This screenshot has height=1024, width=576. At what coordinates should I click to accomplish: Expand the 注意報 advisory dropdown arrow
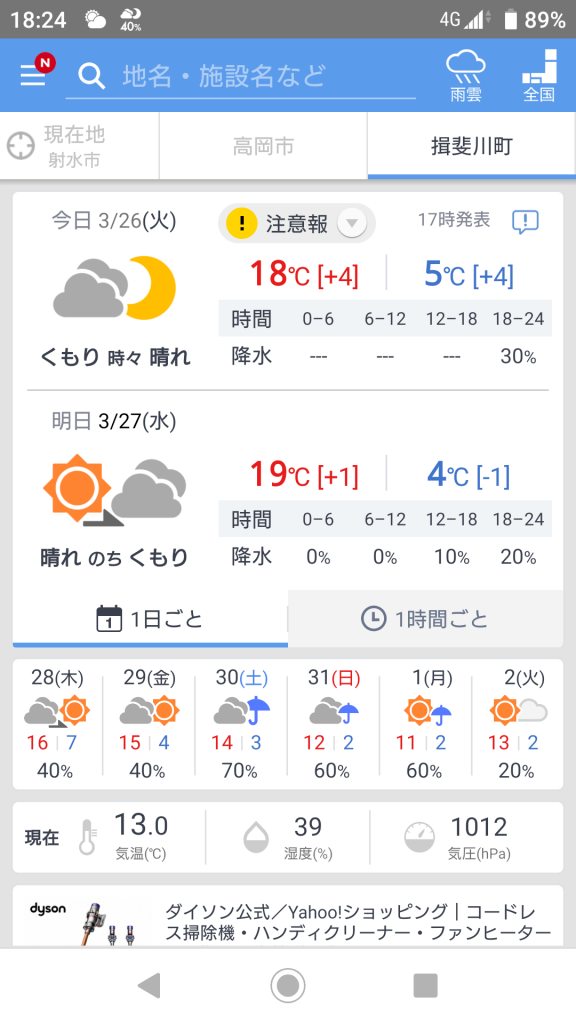351,223
